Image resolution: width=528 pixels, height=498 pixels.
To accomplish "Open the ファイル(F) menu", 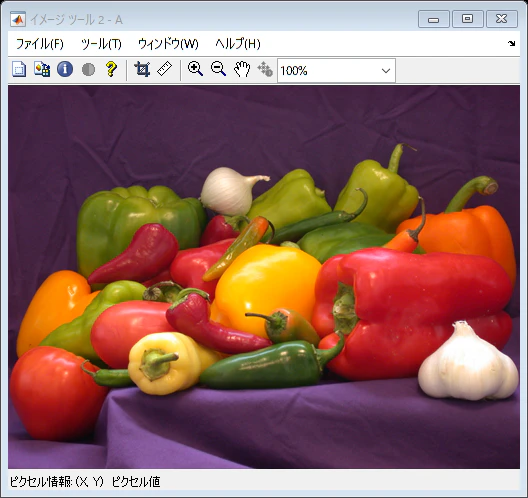I will pos(40,44).
